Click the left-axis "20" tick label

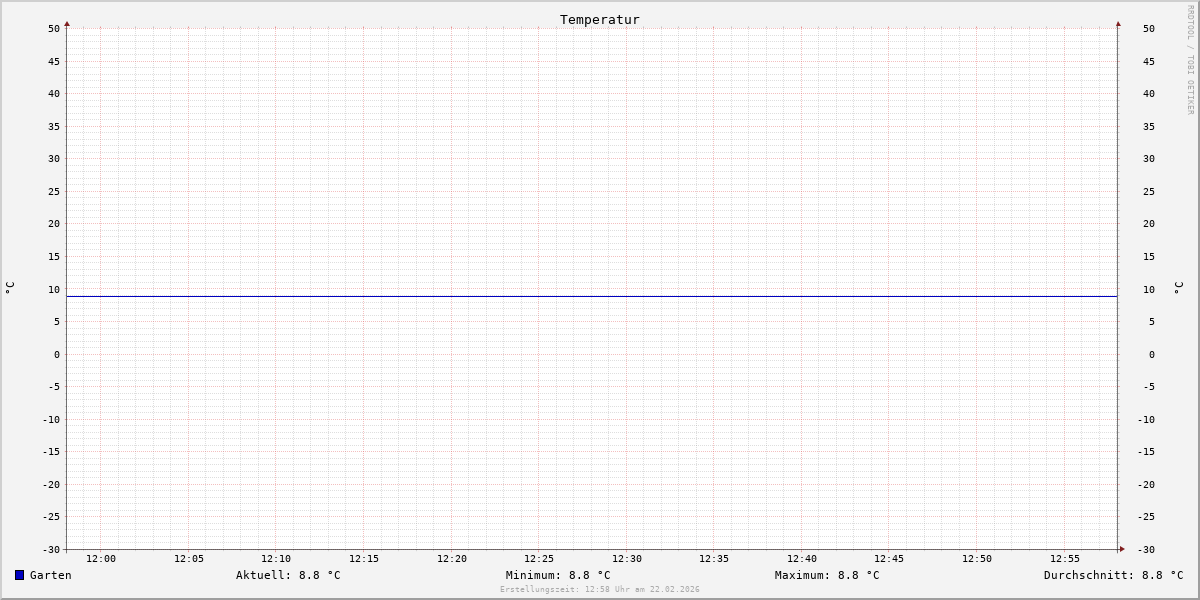54,224
